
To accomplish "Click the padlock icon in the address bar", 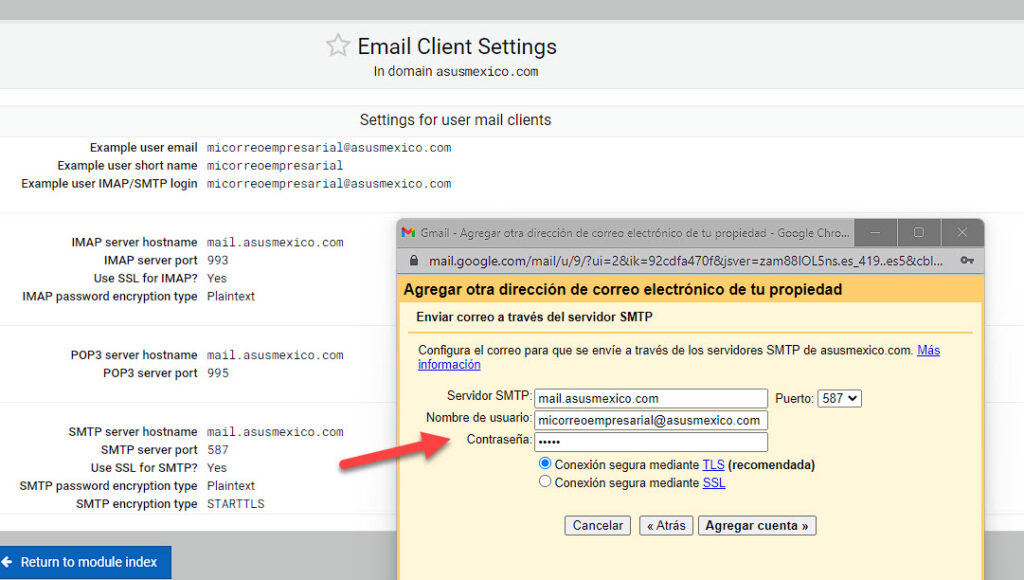I will tap(415, 261).
